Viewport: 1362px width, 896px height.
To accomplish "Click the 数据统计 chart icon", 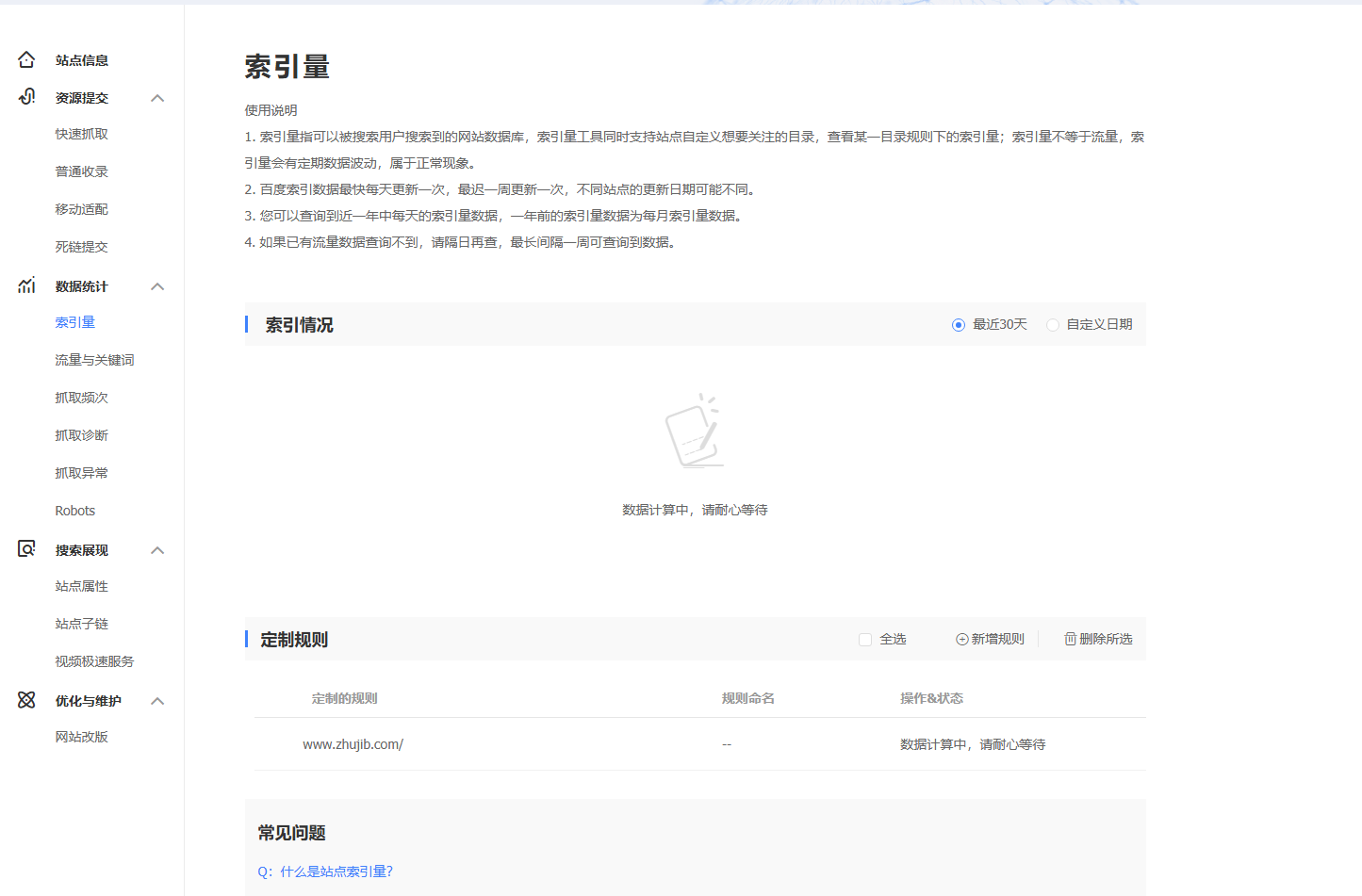I will pos(26,285).
